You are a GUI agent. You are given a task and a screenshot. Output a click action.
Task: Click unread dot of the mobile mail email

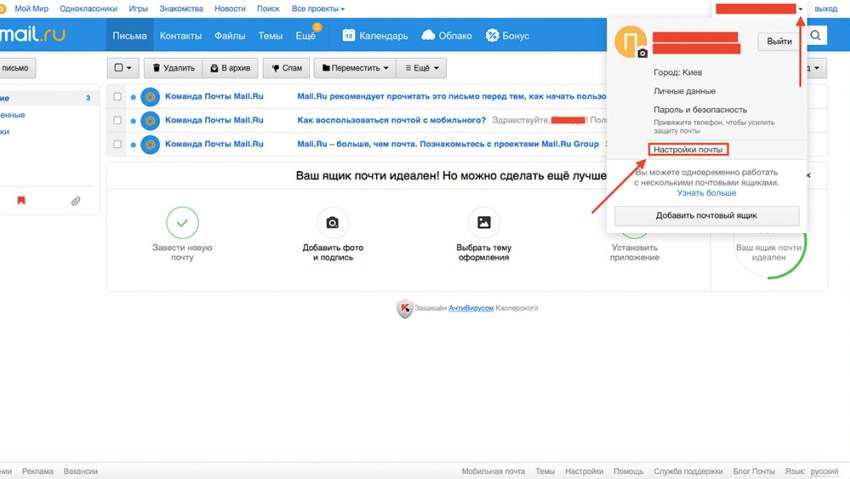click(x=133, y=121)
